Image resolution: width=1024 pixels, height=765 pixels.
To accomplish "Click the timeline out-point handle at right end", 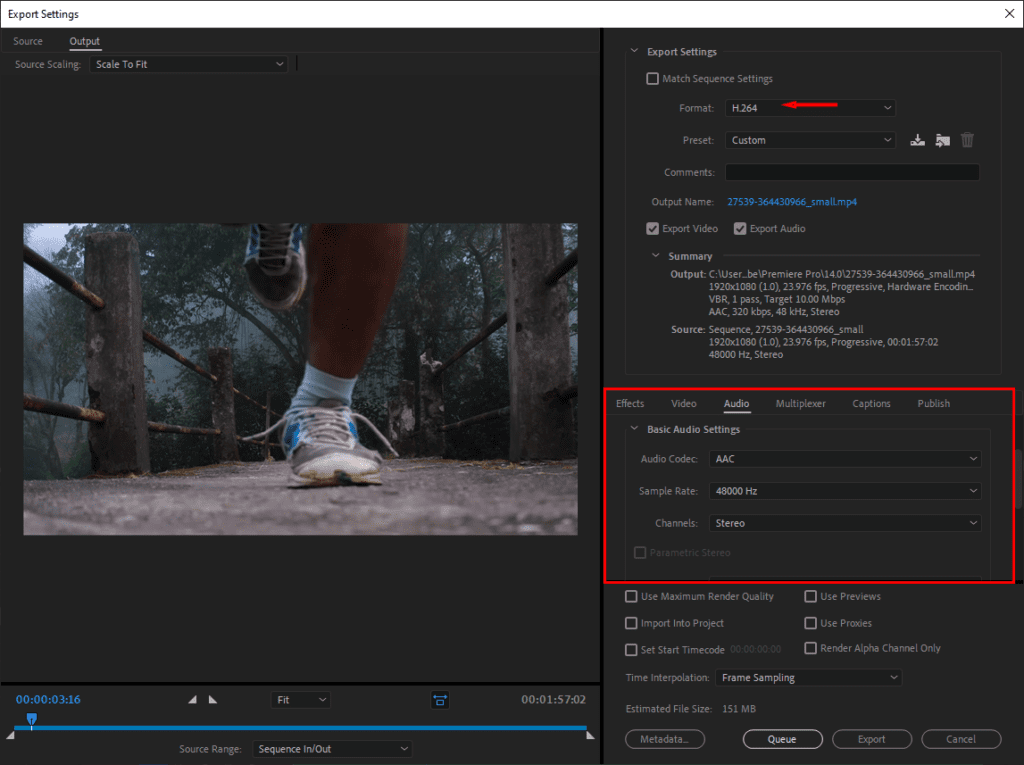I will click(x=590, y=735).
